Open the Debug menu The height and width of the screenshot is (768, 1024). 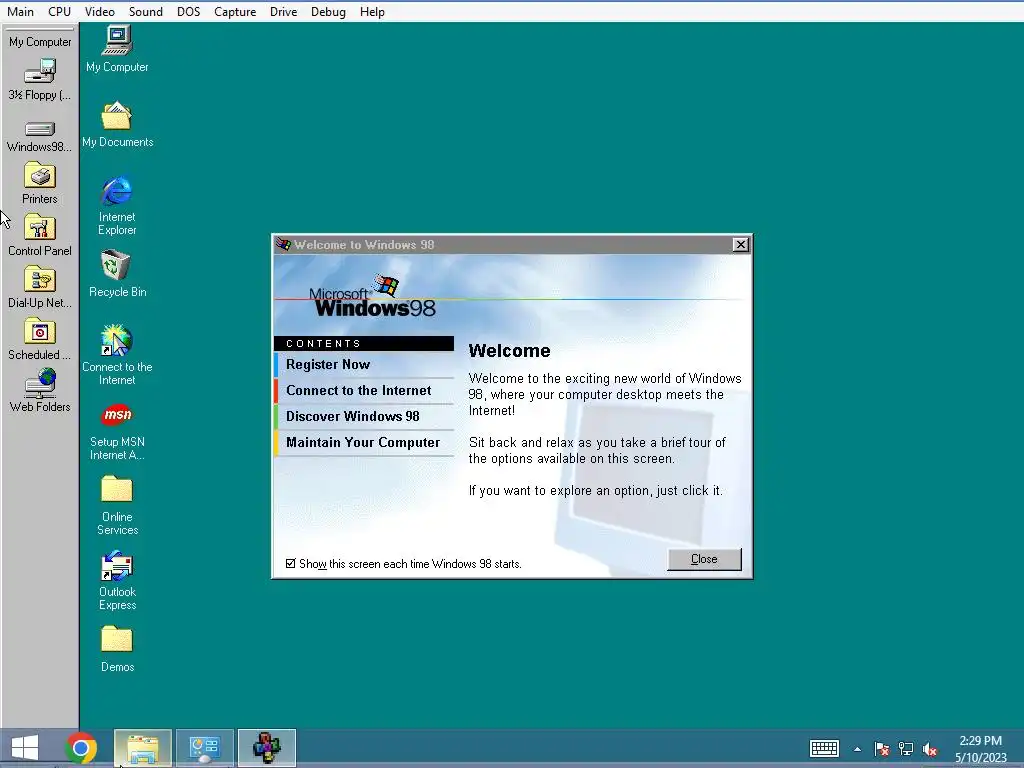[x=328, y=12]
